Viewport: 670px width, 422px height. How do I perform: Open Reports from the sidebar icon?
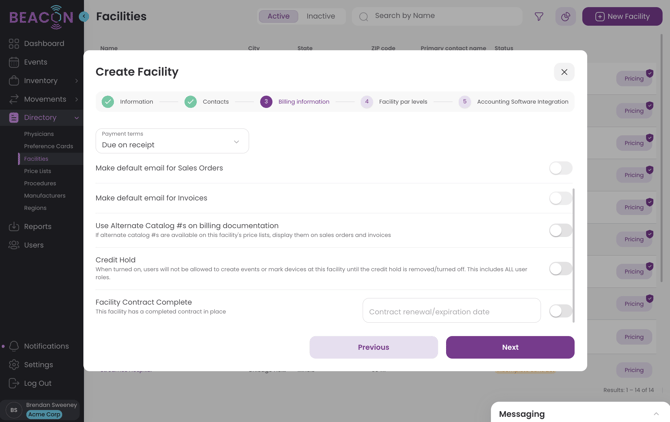14,227
